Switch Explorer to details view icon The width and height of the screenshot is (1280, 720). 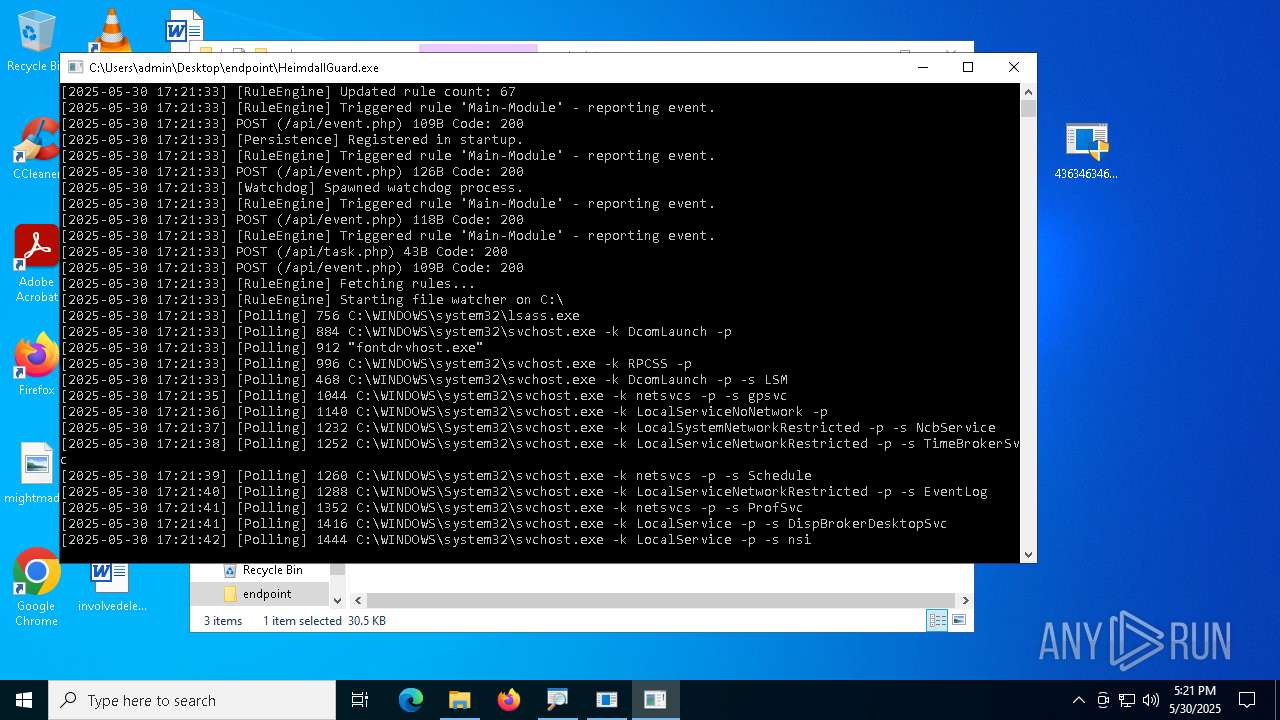(x=937, y=620)
